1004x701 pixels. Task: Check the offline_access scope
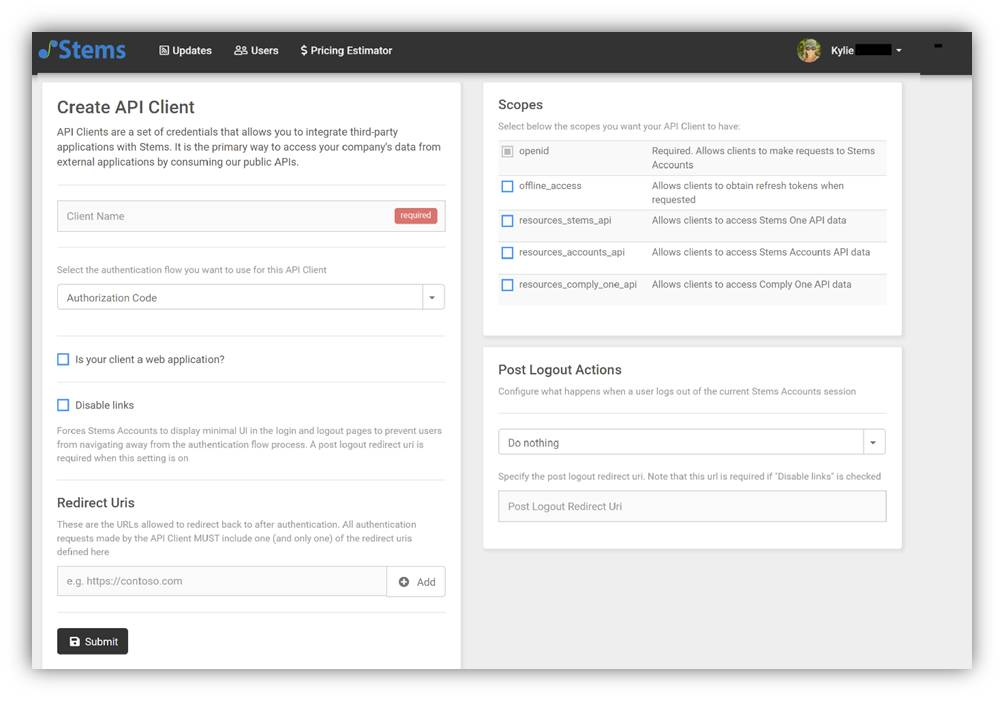(x=507, y=186)
